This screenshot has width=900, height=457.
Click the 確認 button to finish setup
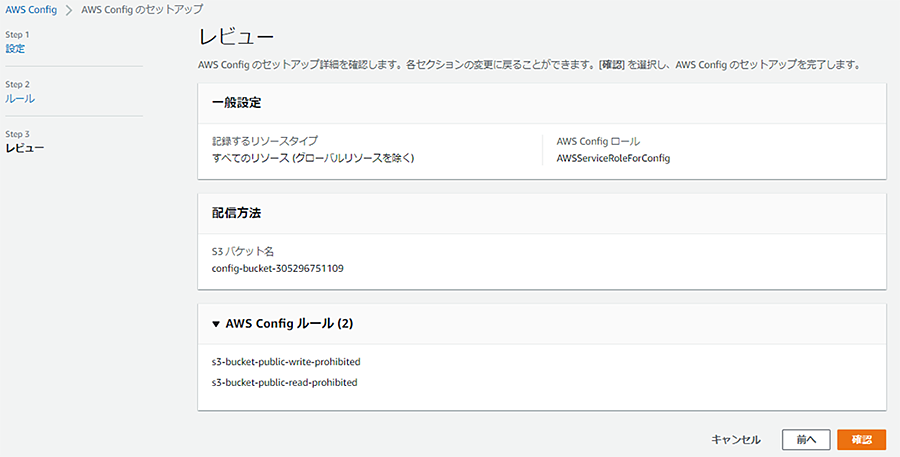pyautogui.click(x=861, y=439)
